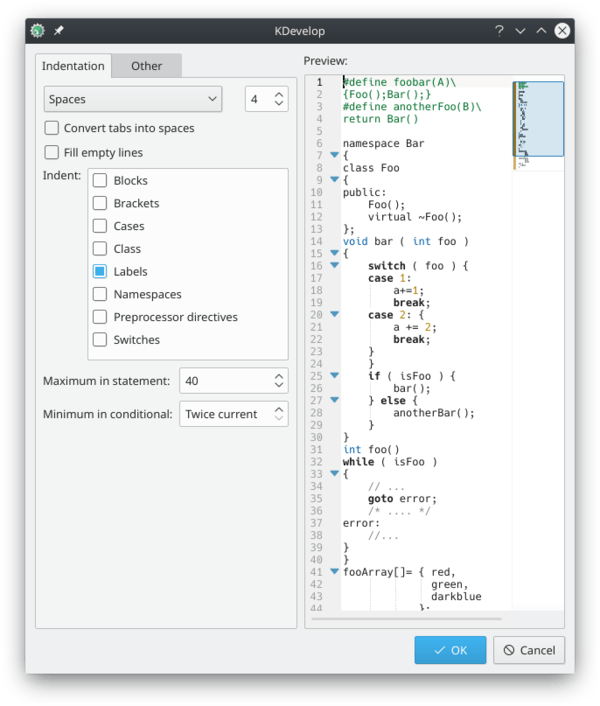This screenshot has width=600, height=706.
Task: Increase Maximum in statement value
Action: [279, 376]
